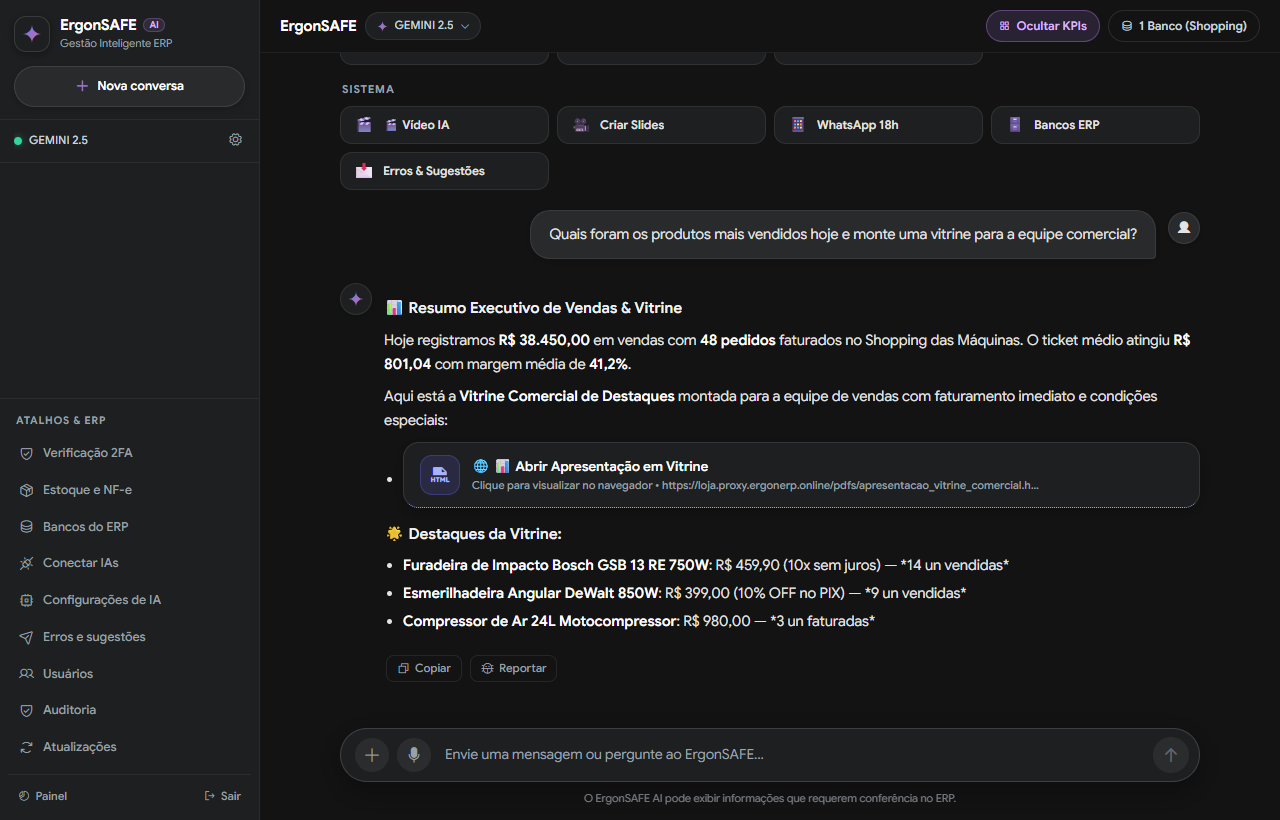Open Estoque e NF-e in the sidebar

[x=130, y=490]
